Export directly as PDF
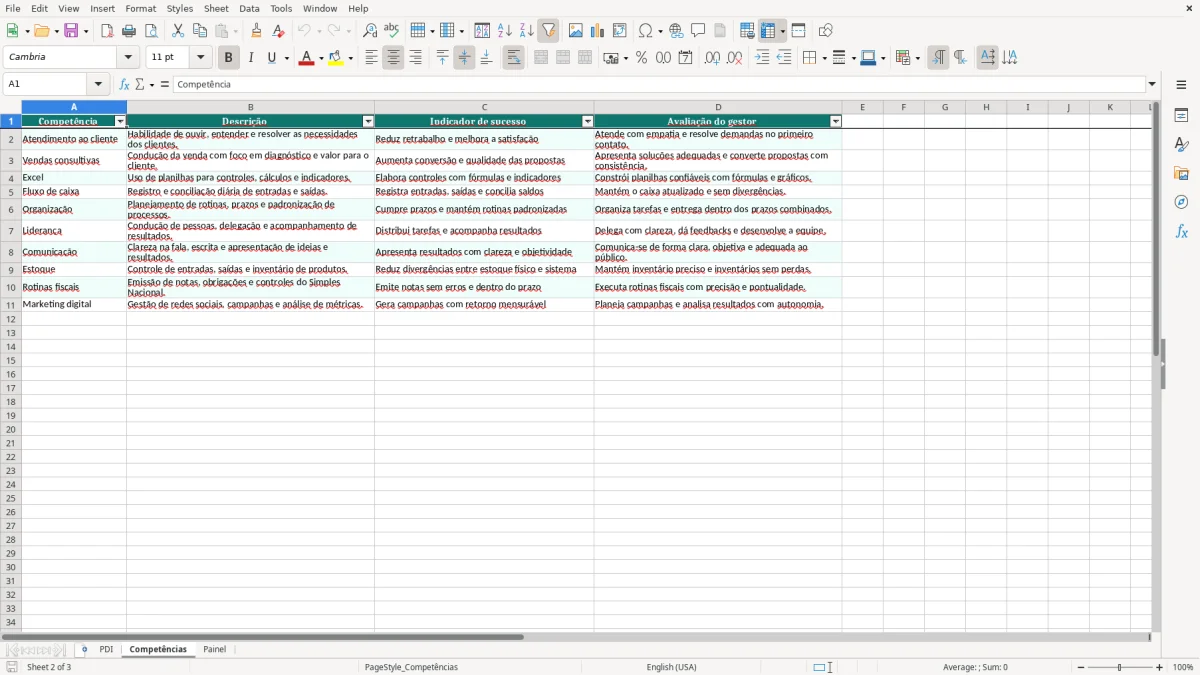This screenshot has height=675, width=1200. (107, 31)
